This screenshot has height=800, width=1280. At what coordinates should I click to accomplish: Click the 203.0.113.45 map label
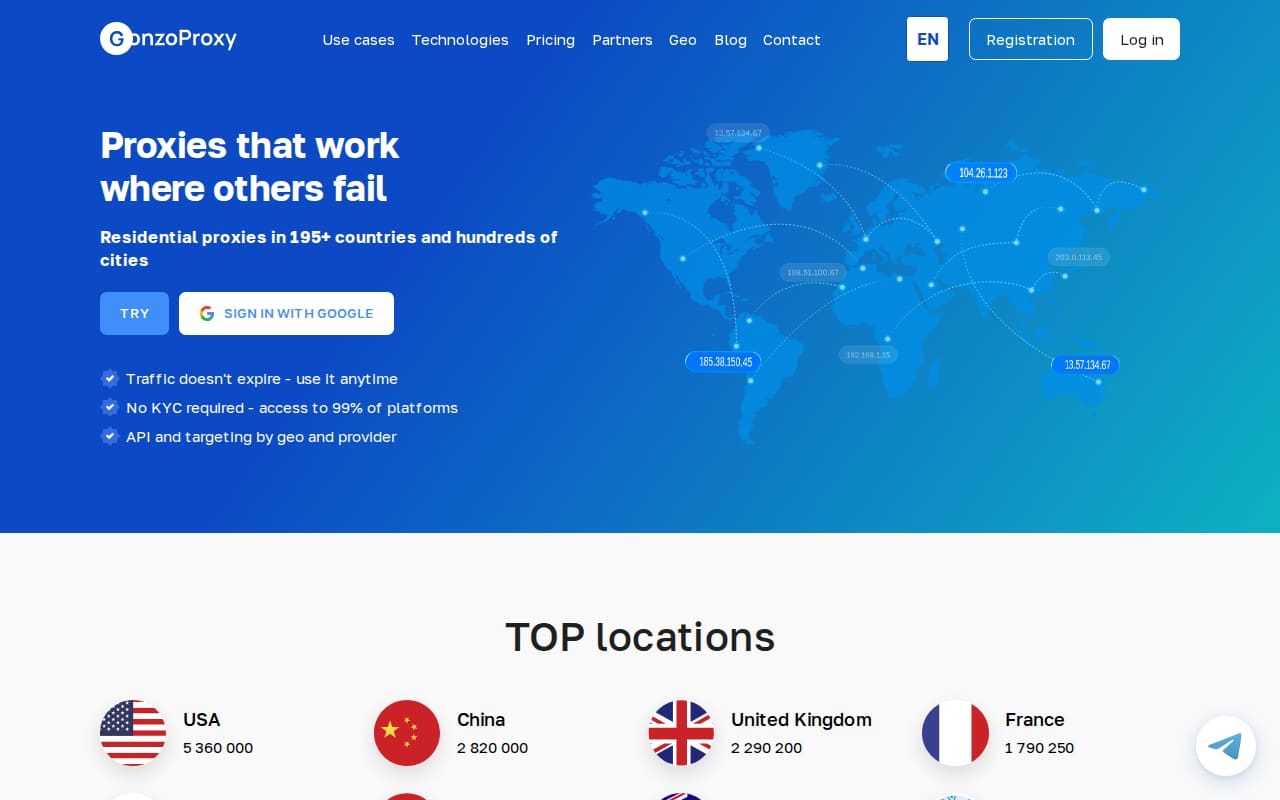click(1078, 257)
